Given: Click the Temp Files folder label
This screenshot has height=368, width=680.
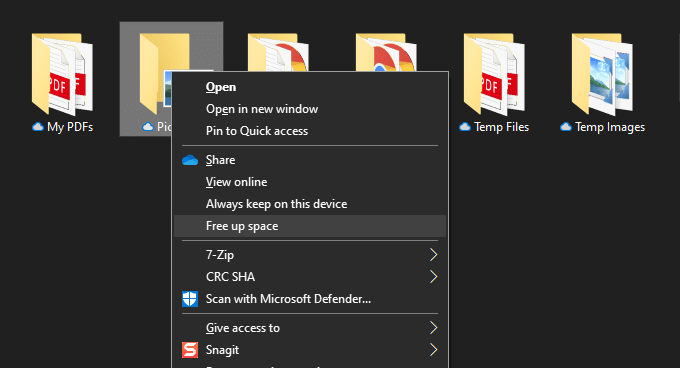Looking at the screenshot, I should click(x=501, y=127).
